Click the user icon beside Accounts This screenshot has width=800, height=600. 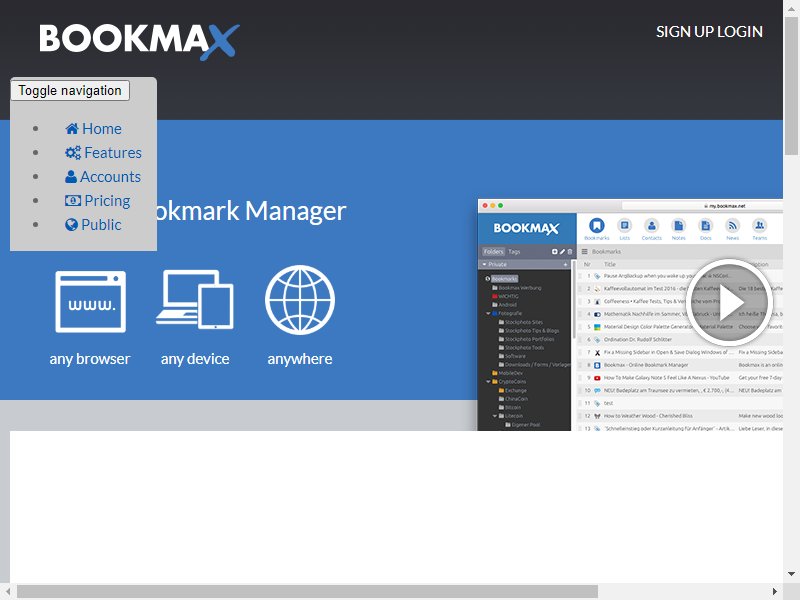point(71,177)
